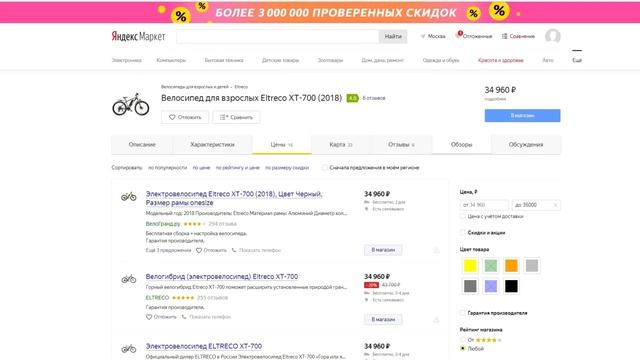The width and height of the screenshot is (640, 360).
Task: Open the Yandex Market logo homepage
Action: (138, 36)
